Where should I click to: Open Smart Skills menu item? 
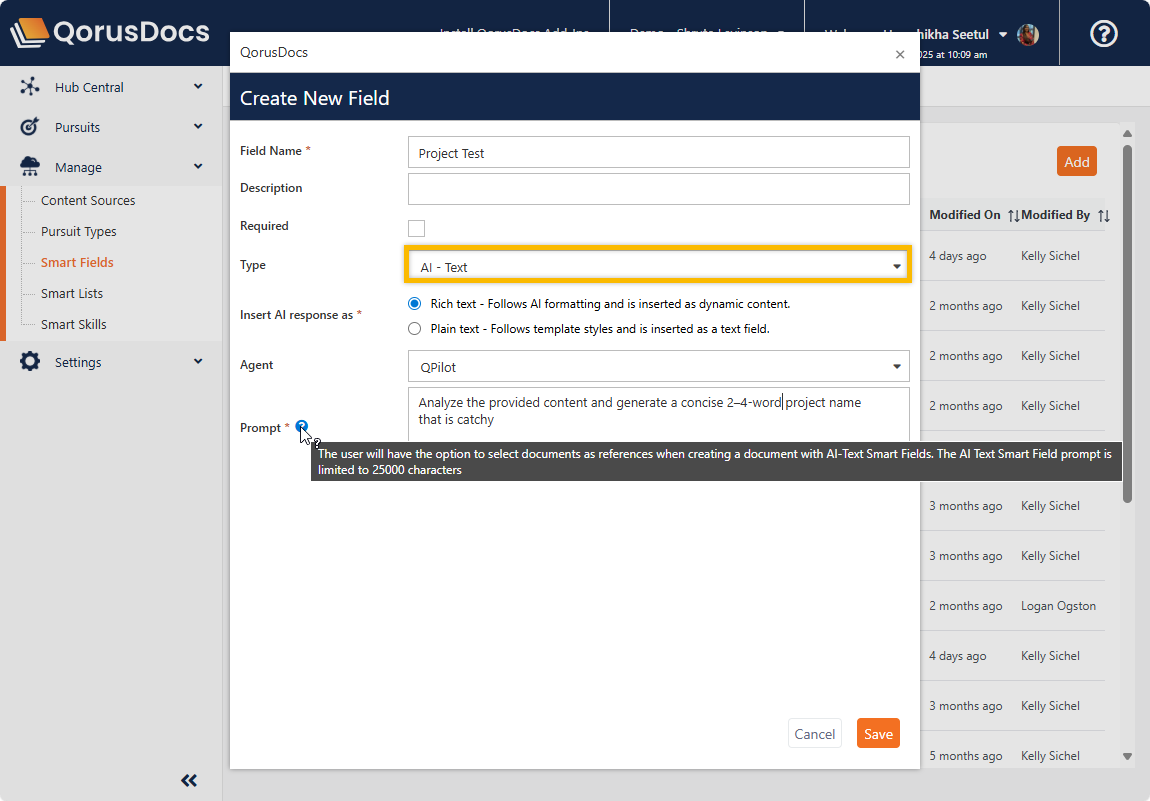click(73, 324)
